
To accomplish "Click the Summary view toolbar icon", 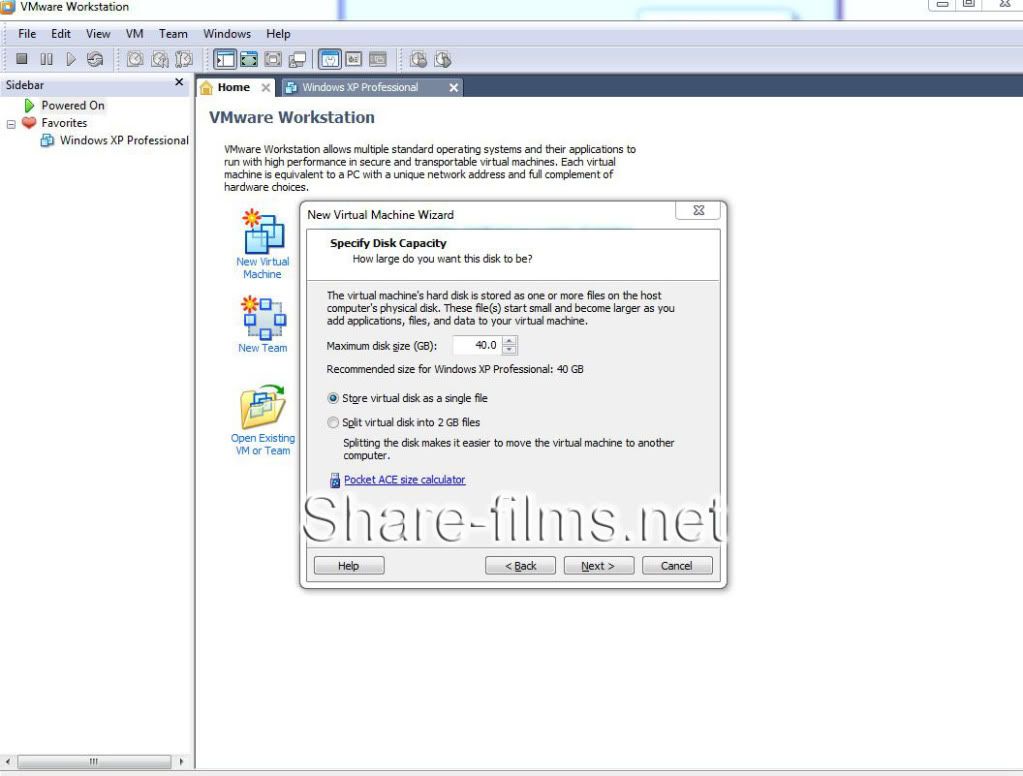I will coord(329,59).
